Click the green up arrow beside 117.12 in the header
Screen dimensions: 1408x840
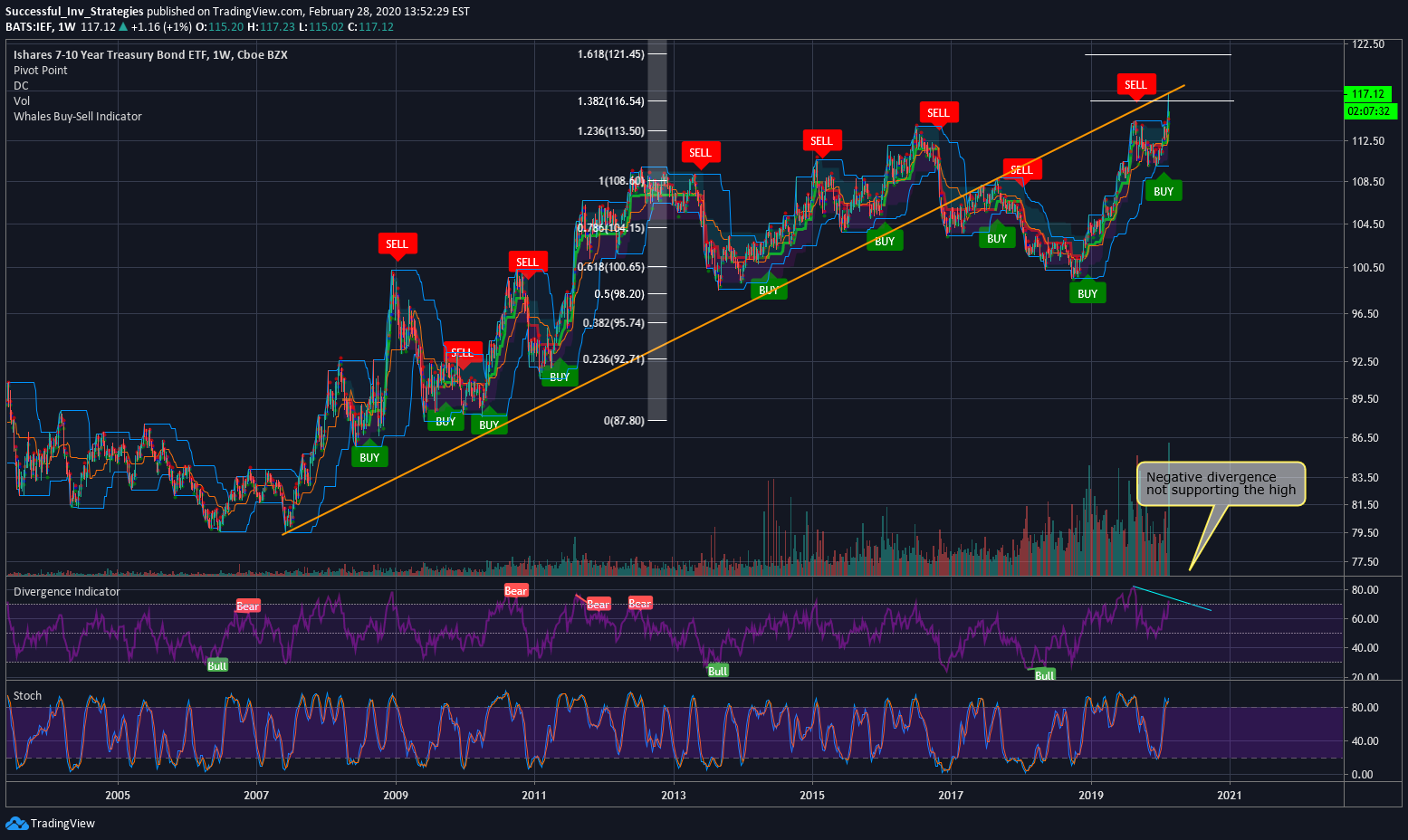point(123,26)
